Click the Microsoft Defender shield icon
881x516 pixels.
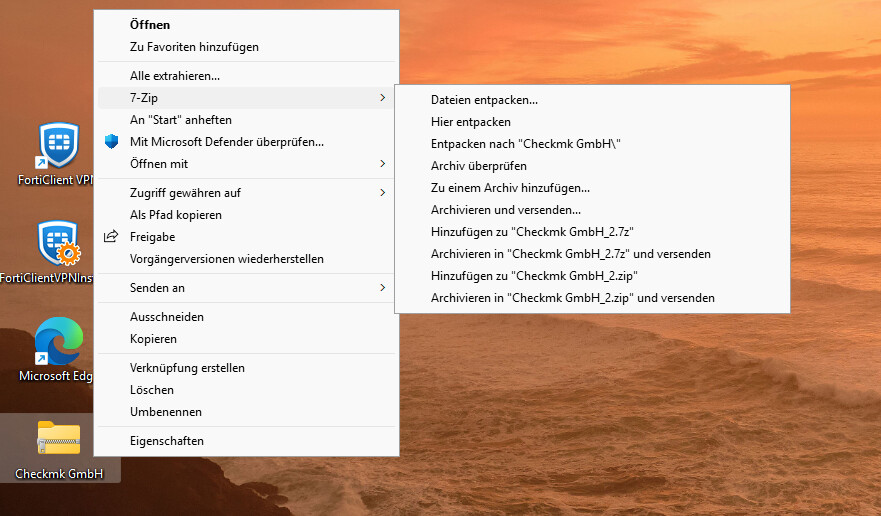tap(111, 142)
